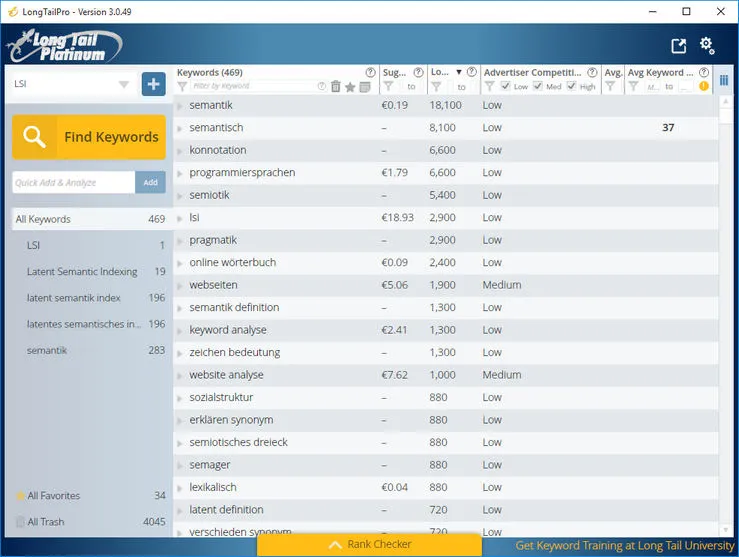Toggle the Med competition checkbox

[538, 86]
